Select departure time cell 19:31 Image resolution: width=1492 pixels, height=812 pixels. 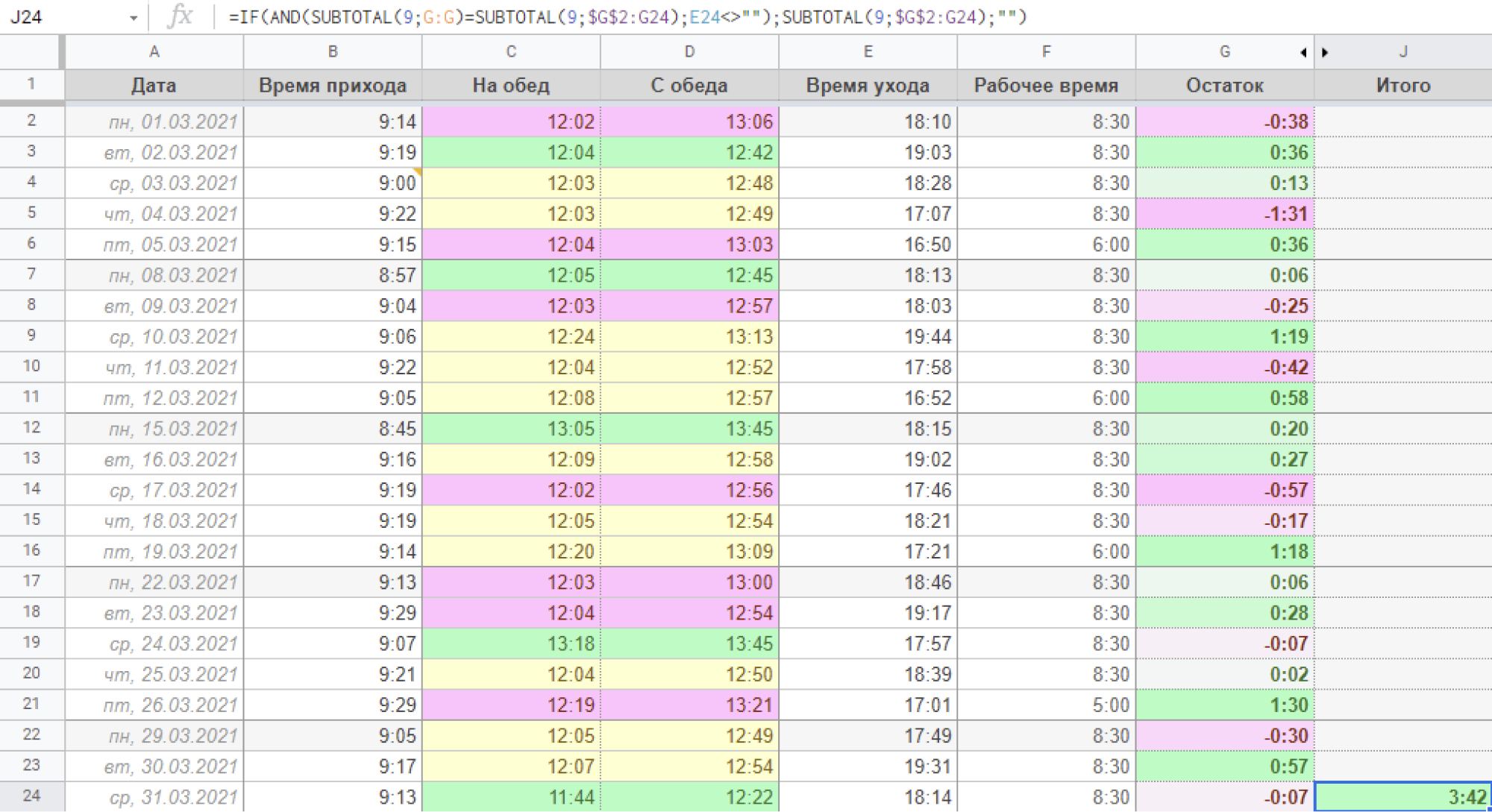pos(868,767)
